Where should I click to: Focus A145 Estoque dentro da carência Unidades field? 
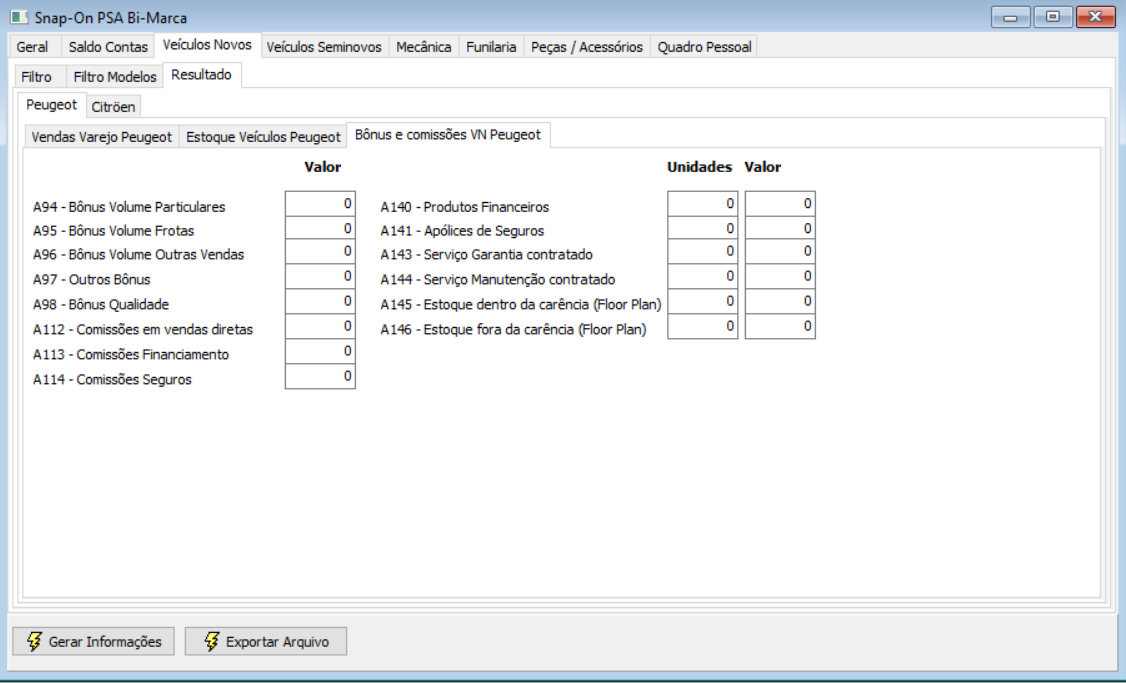point(702,302)
